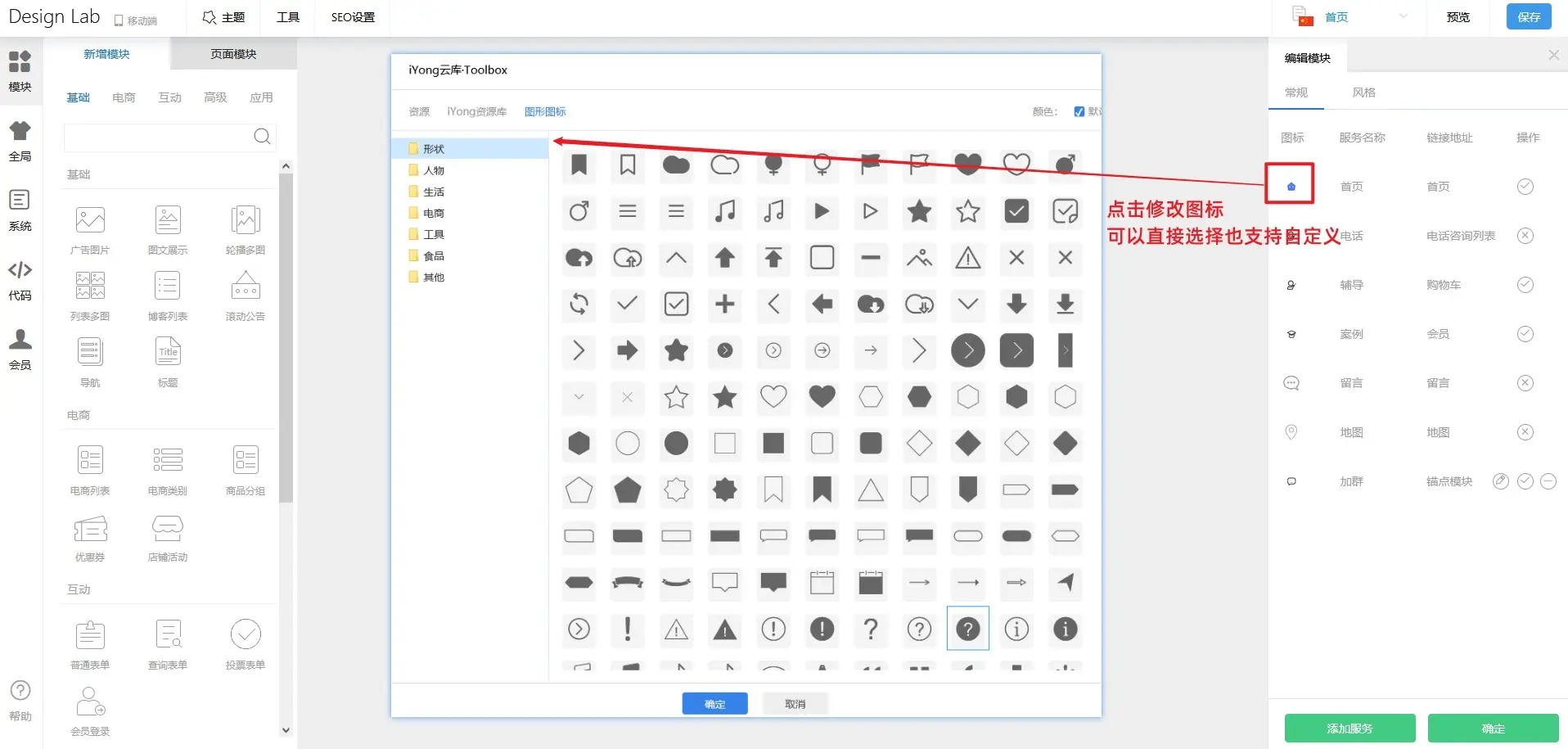Switch to the 风格 tab

(x=1363, y=92)
